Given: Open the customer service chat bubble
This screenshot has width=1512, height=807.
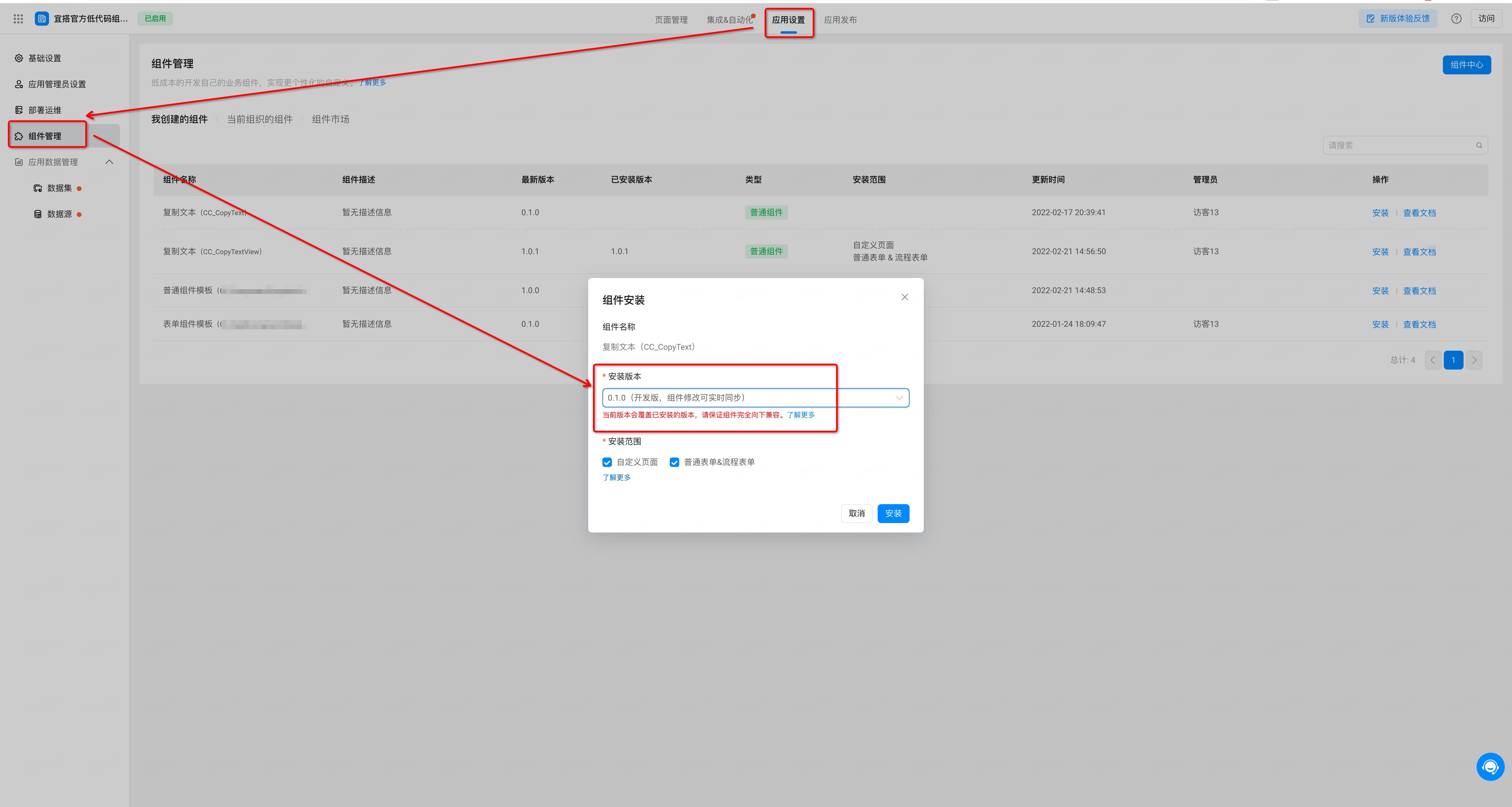Looking at the screenshot, I should (x=1490, y=767).
